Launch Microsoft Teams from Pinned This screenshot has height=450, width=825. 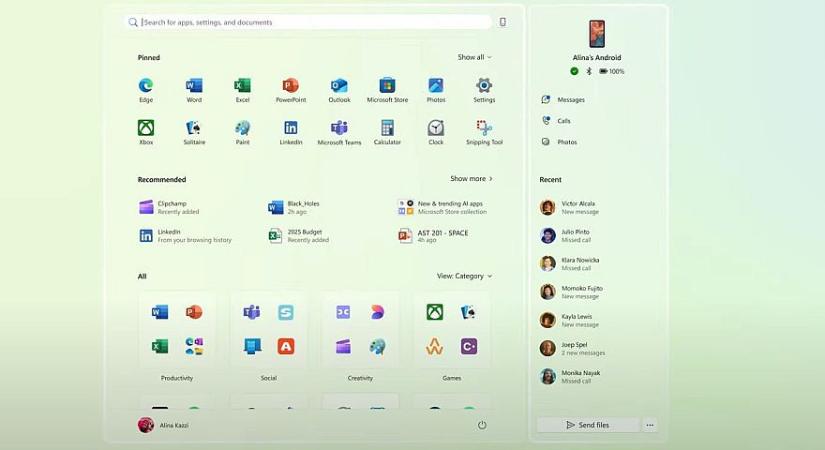pyautogui.click(x=339, y=132)
